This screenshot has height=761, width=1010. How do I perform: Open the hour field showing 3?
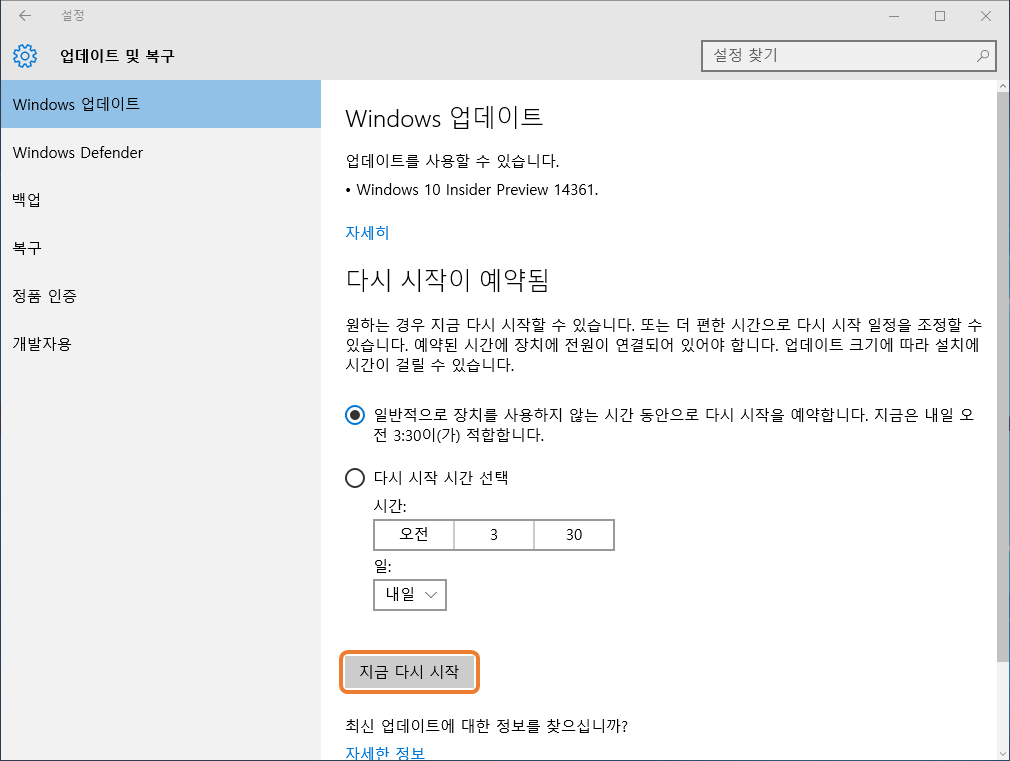tap(494, 535)
